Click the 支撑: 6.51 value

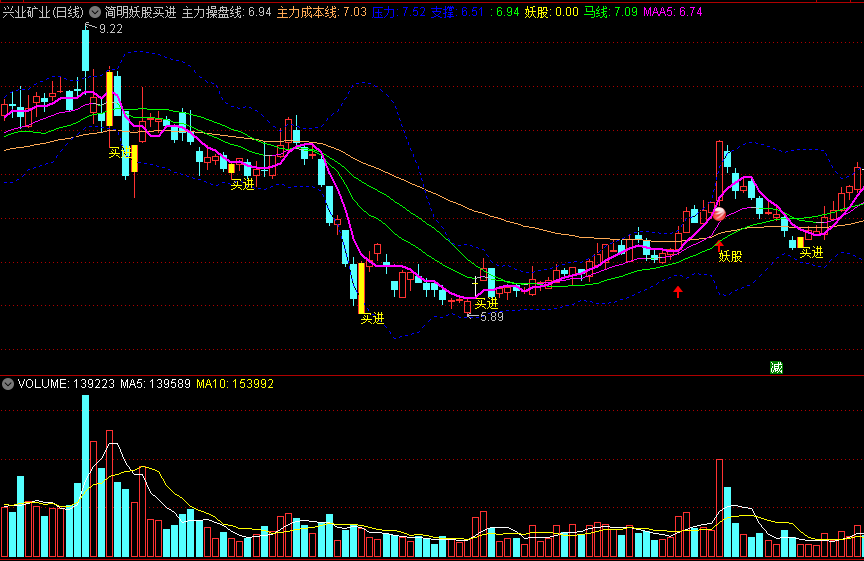tap(457, 12)
